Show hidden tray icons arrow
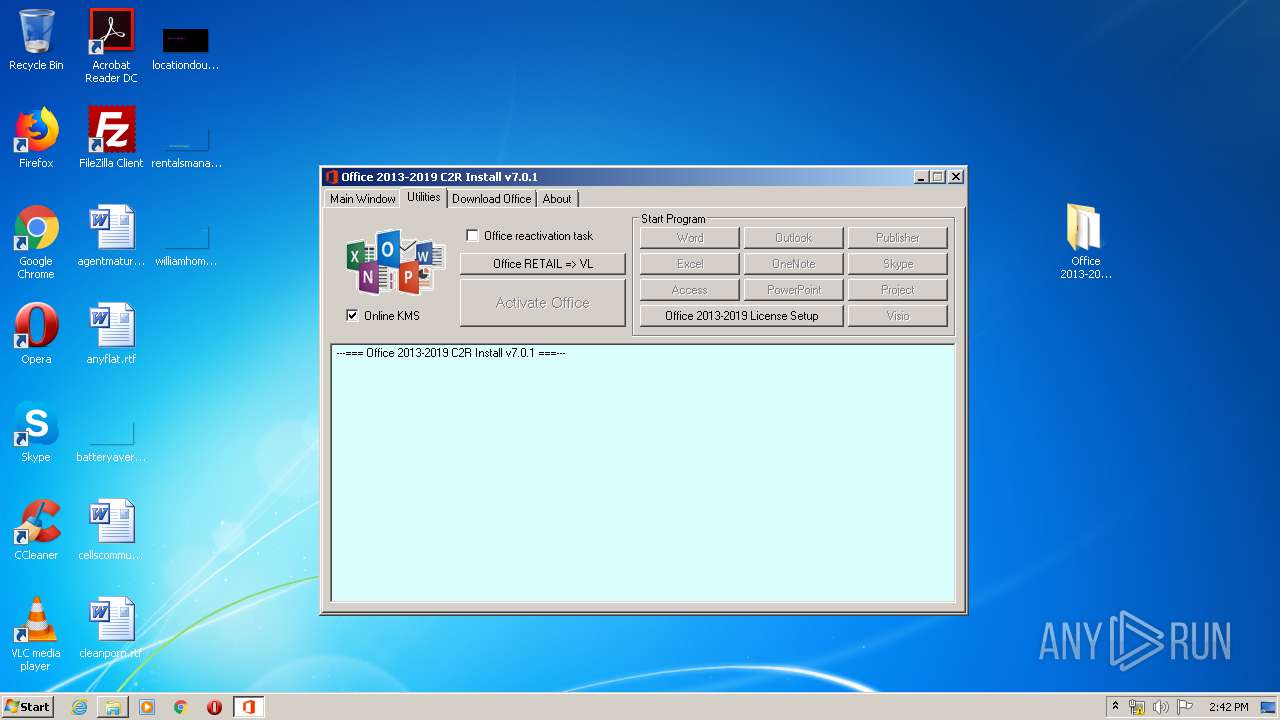 pyautogui.click(x=1115, y=707)
